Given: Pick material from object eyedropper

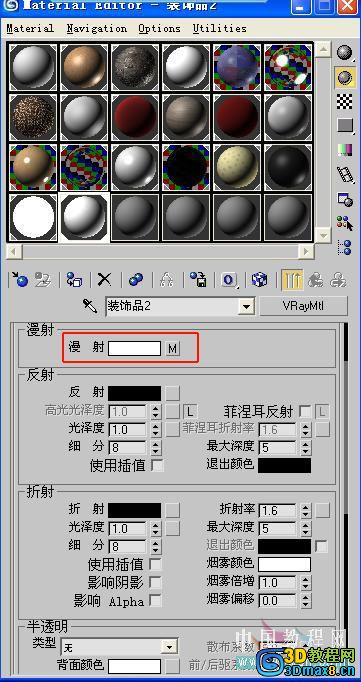Looking at the screenshot, I should [90, 306].
